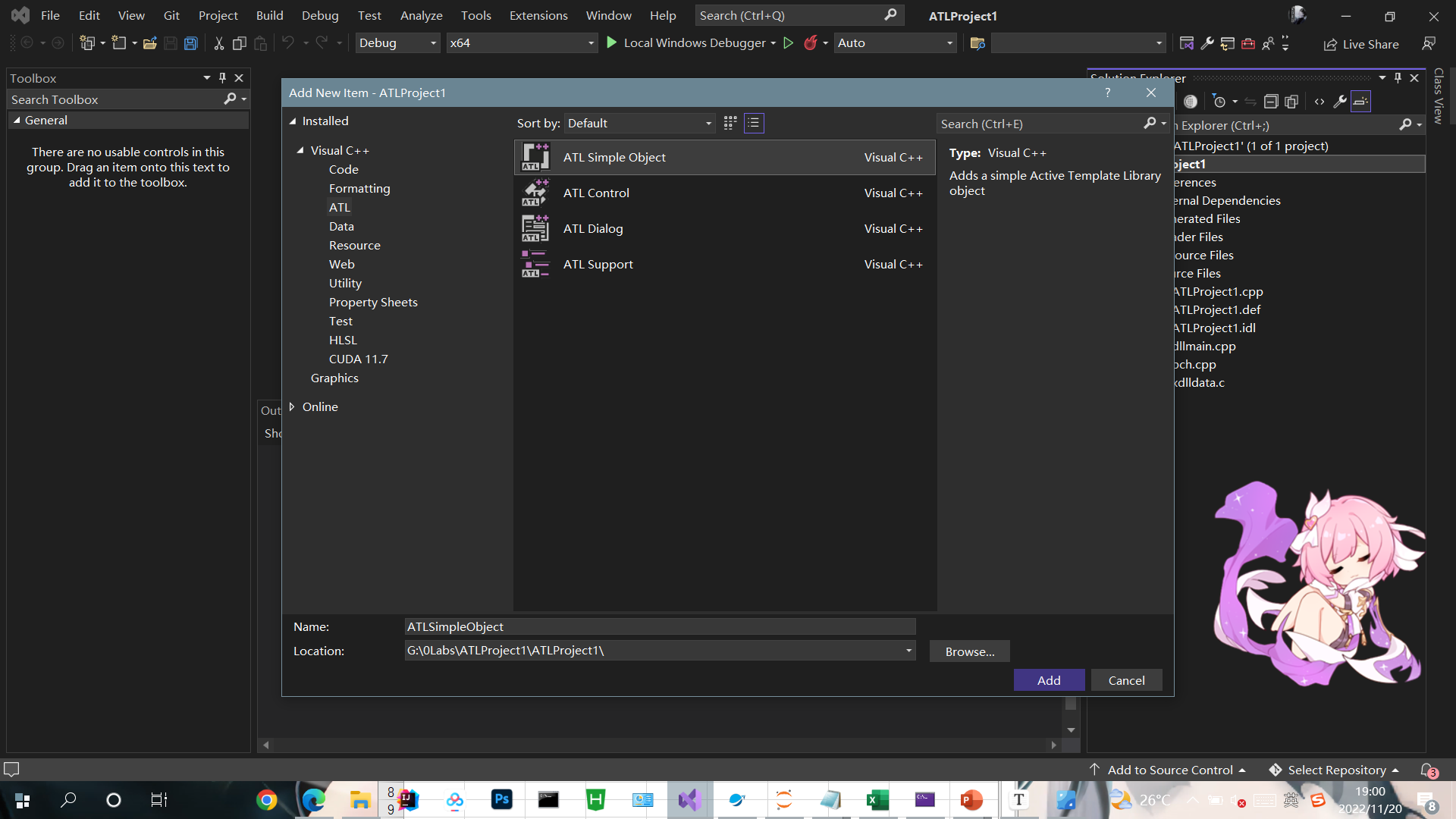1456x819 pixels.
Task: Click the Save All toolbar icon
Action: [191, 43]
